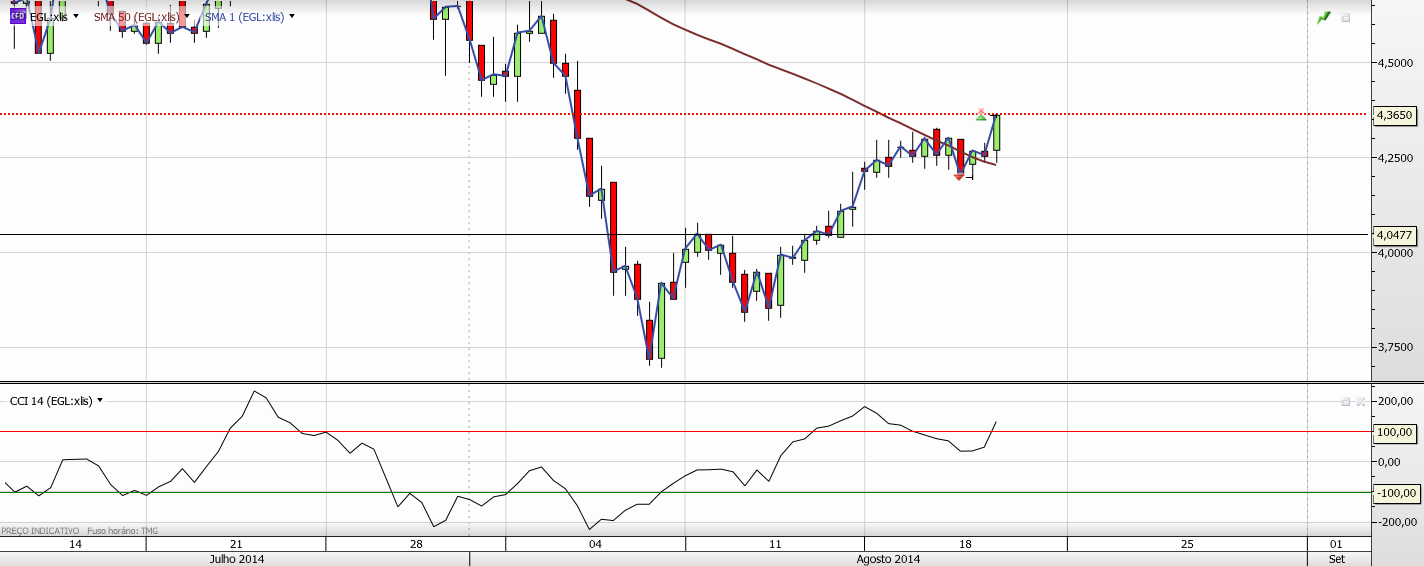Click the 200,00 CCI axis value

[x=1396, y=401]
